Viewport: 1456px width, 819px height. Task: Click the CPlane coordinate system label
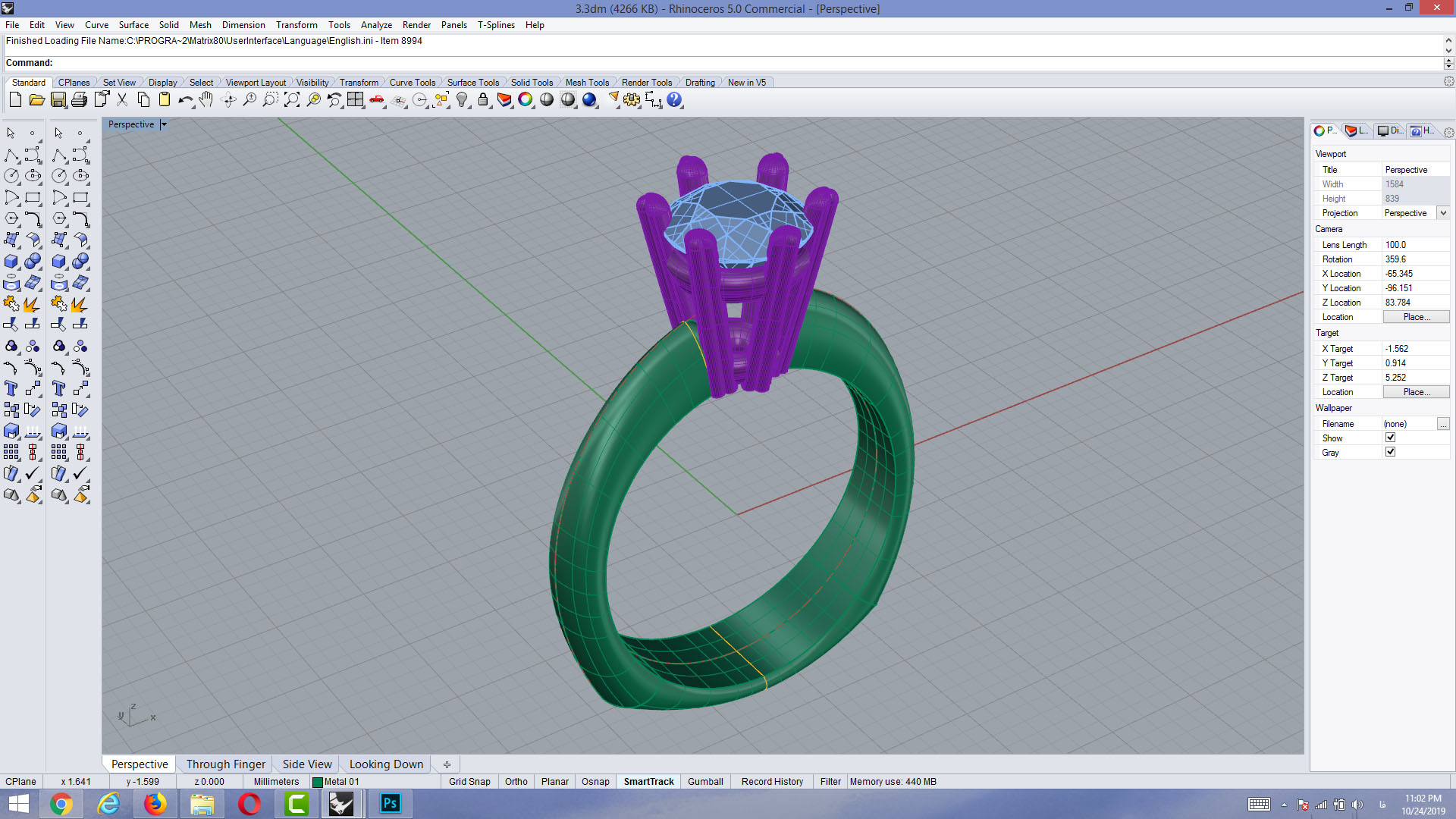coord(20,782)
